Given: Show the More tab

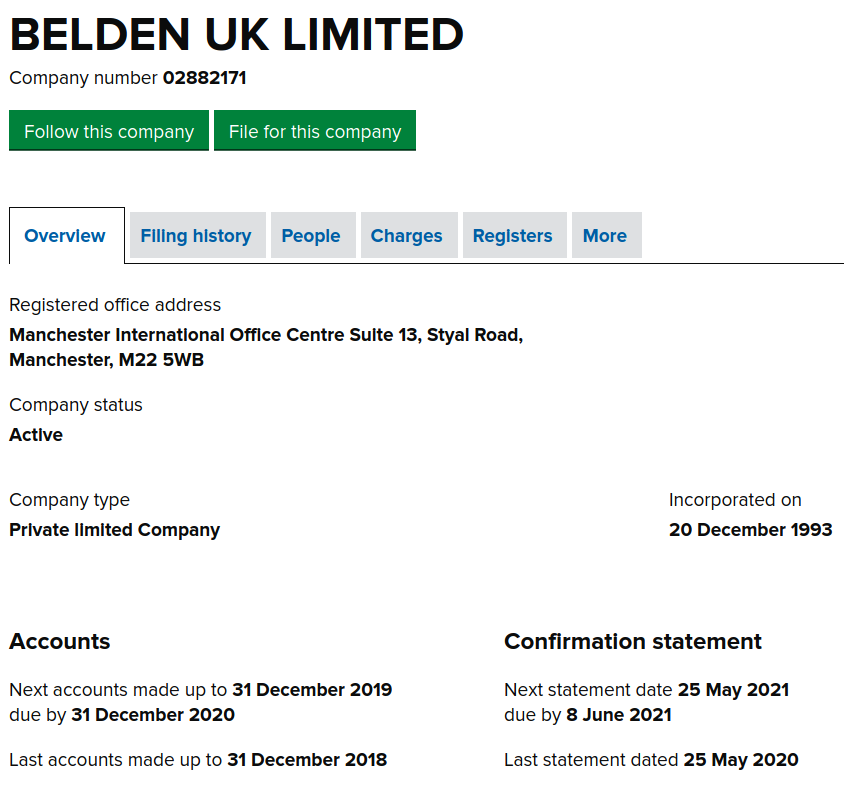Looking at the screenshot, I should click(604, 236).
